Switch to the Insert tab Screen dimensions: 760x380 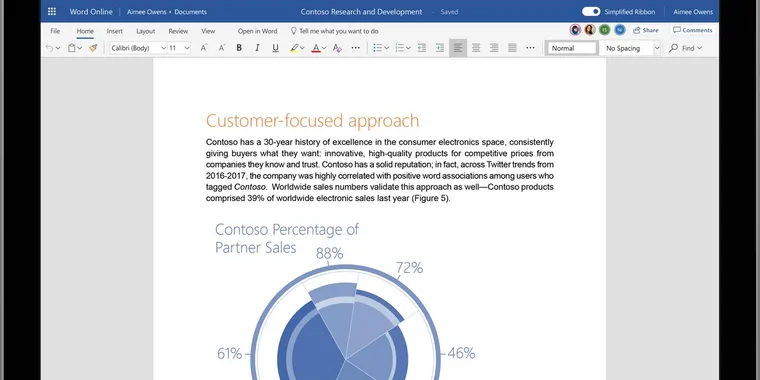115,31
